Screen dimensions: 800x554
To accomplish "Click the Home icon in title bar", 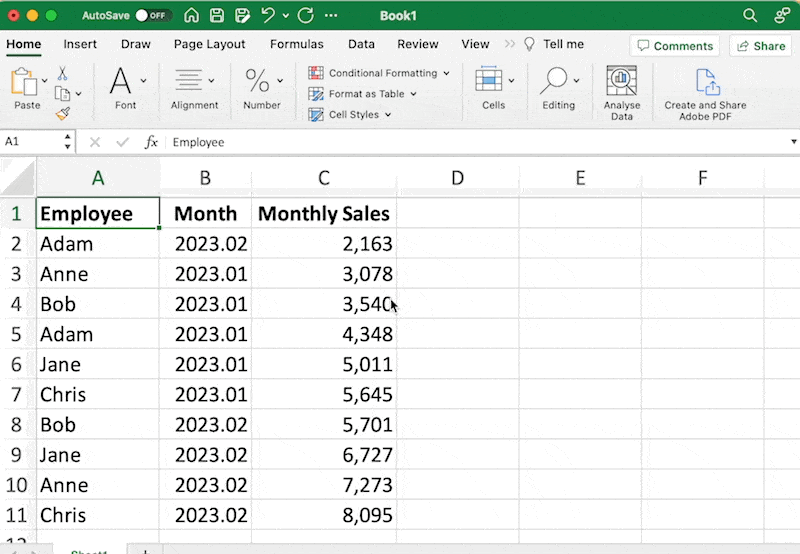I will point(191,15).
